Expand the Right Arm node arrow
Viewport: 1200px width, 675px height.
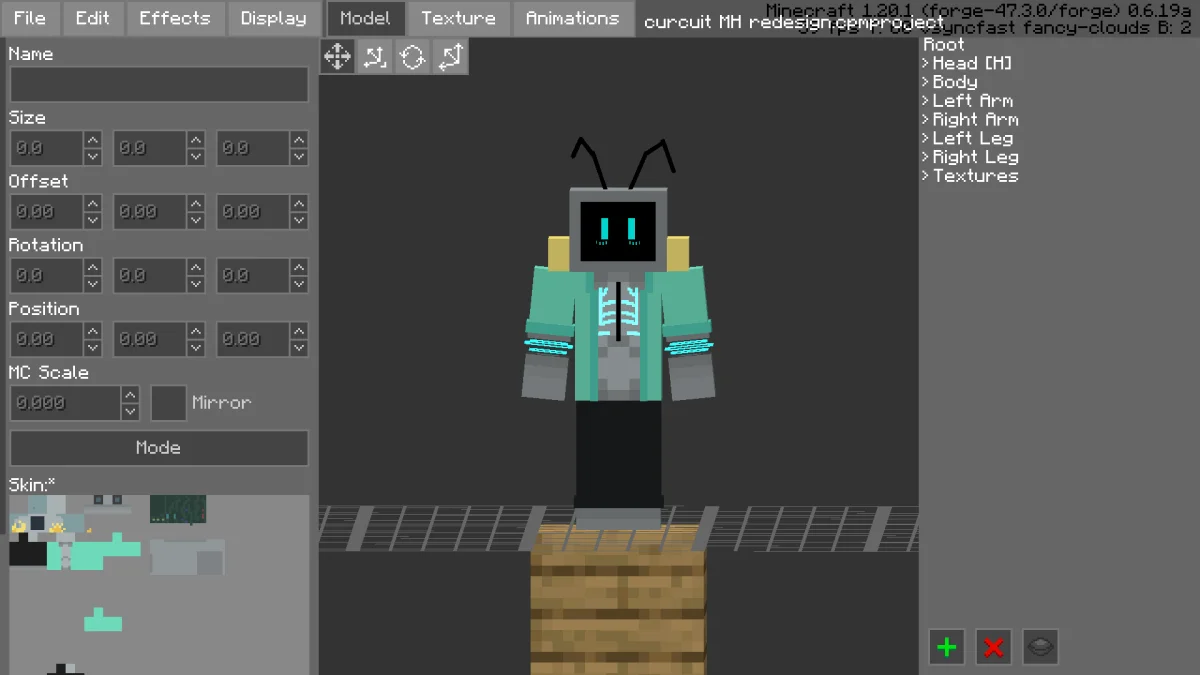point(926,119)
